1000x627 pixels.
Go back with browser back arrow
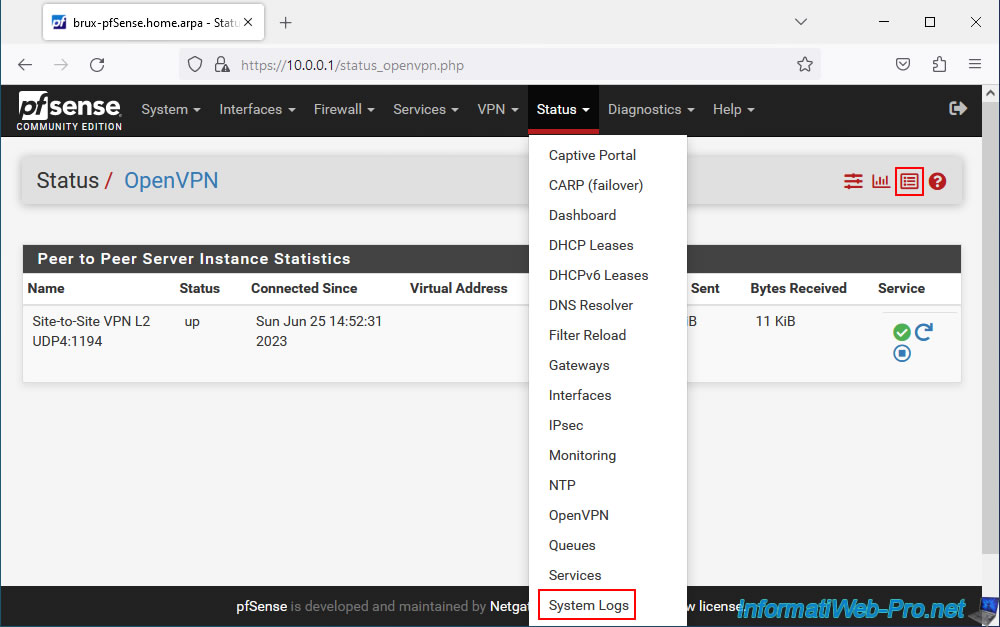tap(25, 64)
